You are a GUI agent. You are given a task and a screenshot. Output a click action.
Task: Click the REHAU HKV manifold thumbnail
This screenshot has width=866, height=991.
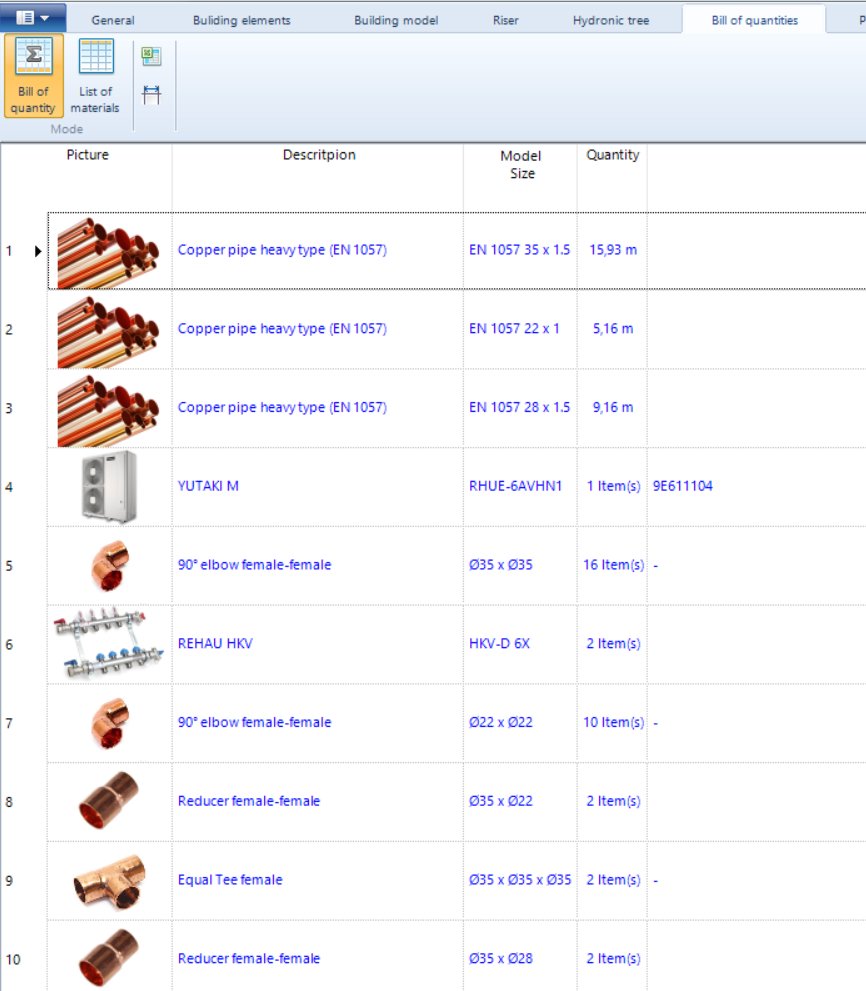108,643
